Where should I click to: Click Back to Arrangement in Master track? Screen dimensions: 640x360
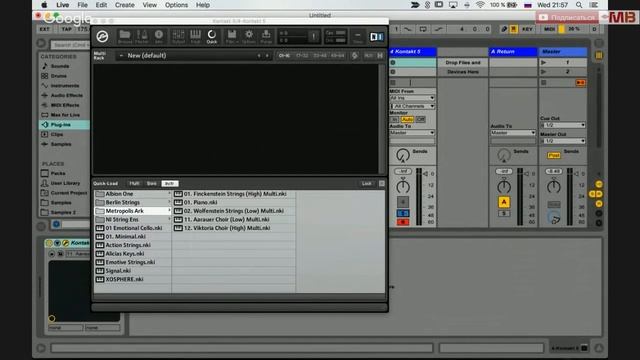click(580, 83)
